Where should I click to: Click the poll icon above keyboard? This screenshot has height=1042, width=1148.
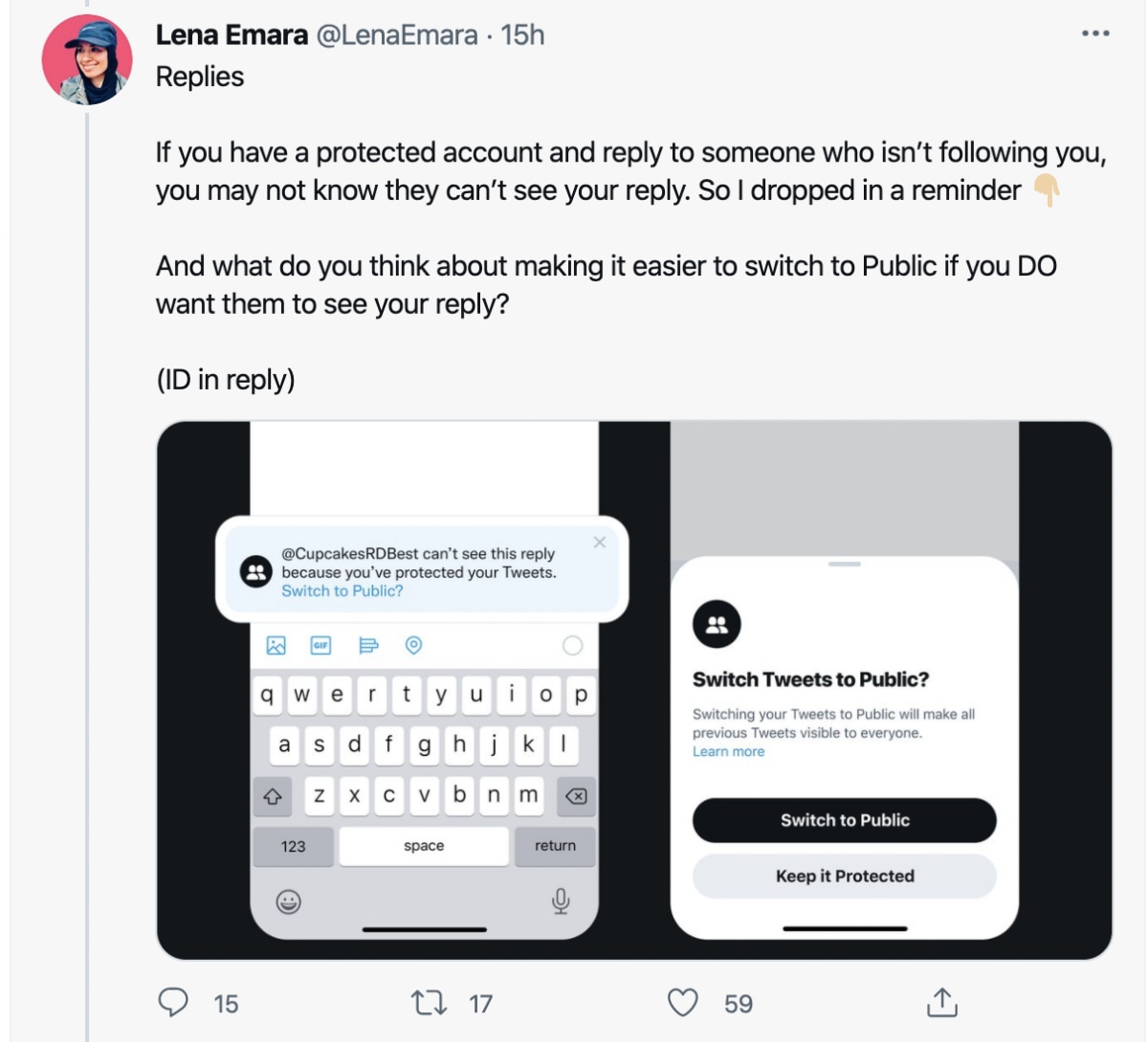[368, 646]
